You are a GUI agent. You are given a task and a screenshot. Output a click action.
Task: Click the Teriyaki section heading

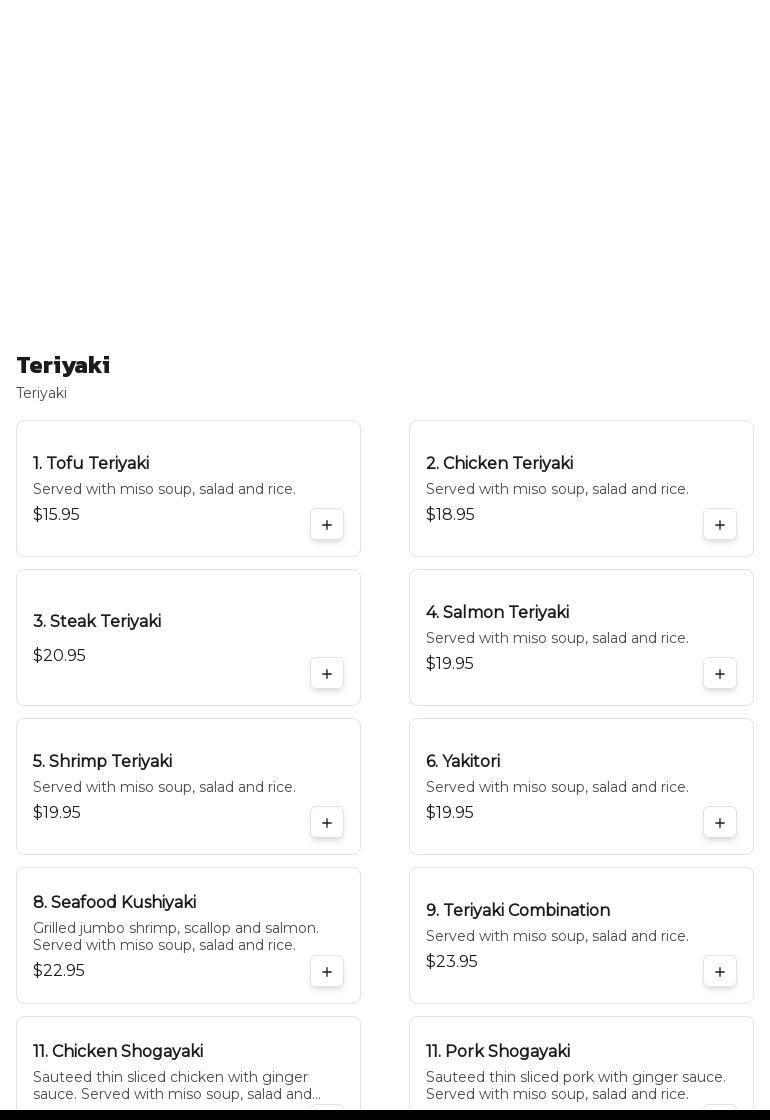[63, 365]
